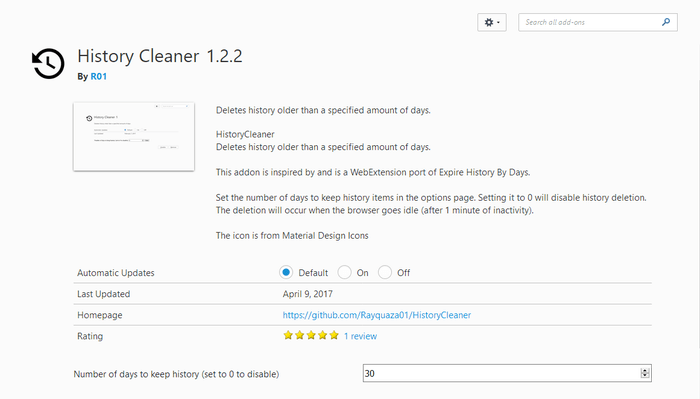Open the GitHub HistoryCleaner homepage link
This screenshot has width=700, height=399.
[377, 315]
